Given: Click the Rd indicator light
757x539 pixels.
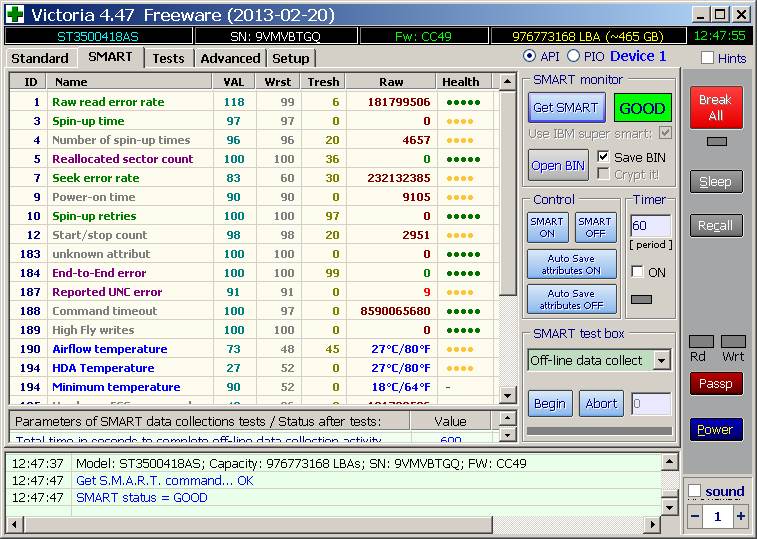Looking at the screenshot, I should pos(701,341).
